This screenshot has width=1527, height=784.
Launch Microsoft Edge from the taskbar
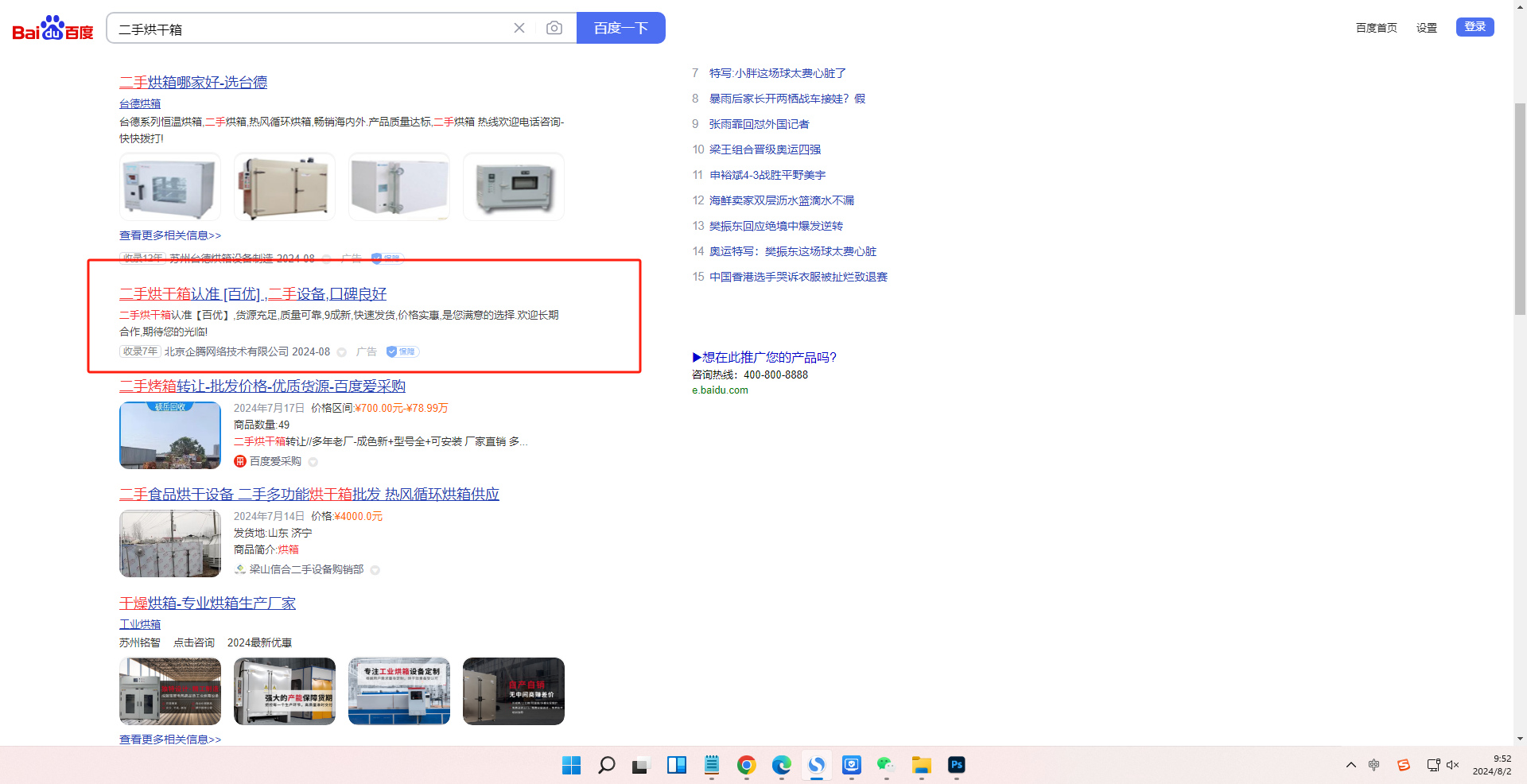click(781, 765)
